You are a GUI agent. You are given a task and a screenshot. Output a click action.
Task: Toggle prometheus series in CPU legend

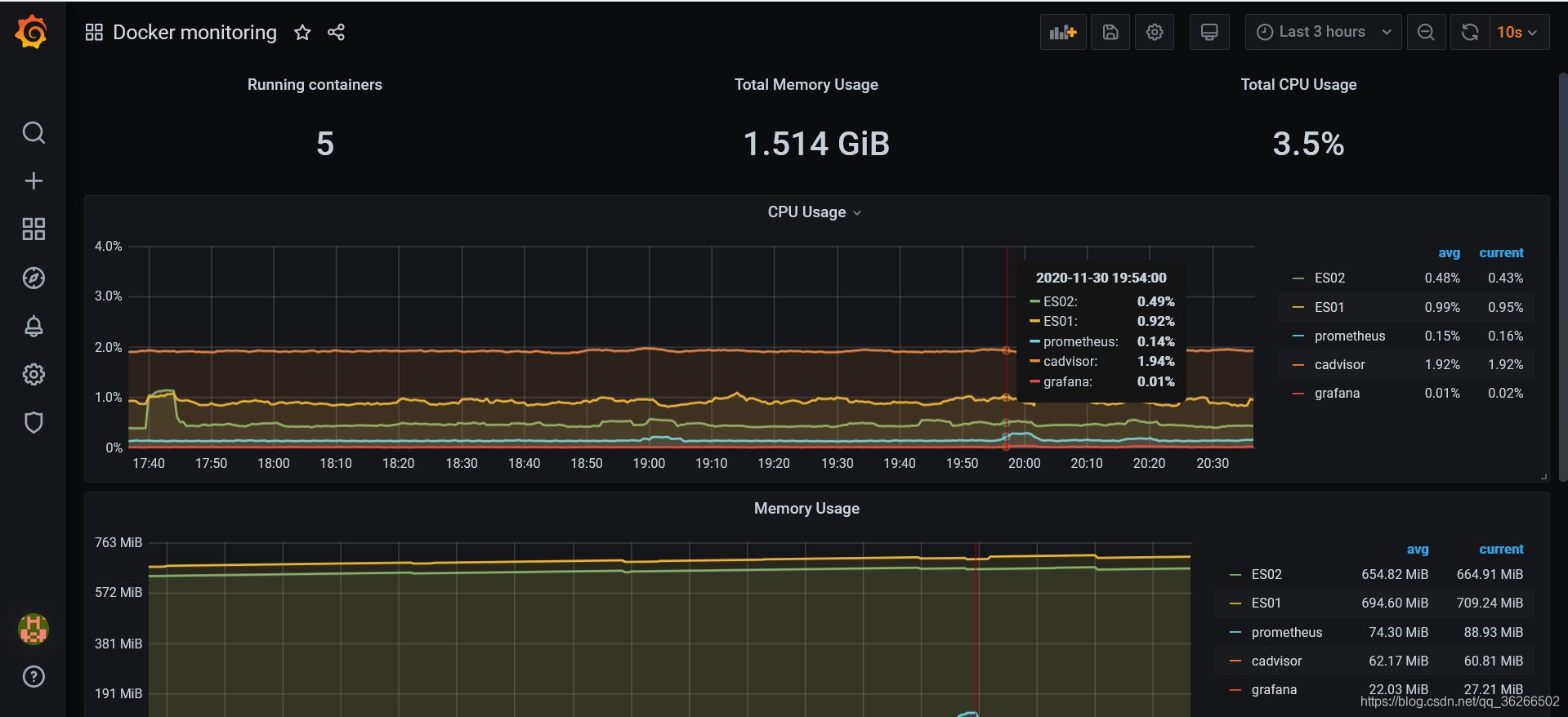click(x=1350, y=336)
